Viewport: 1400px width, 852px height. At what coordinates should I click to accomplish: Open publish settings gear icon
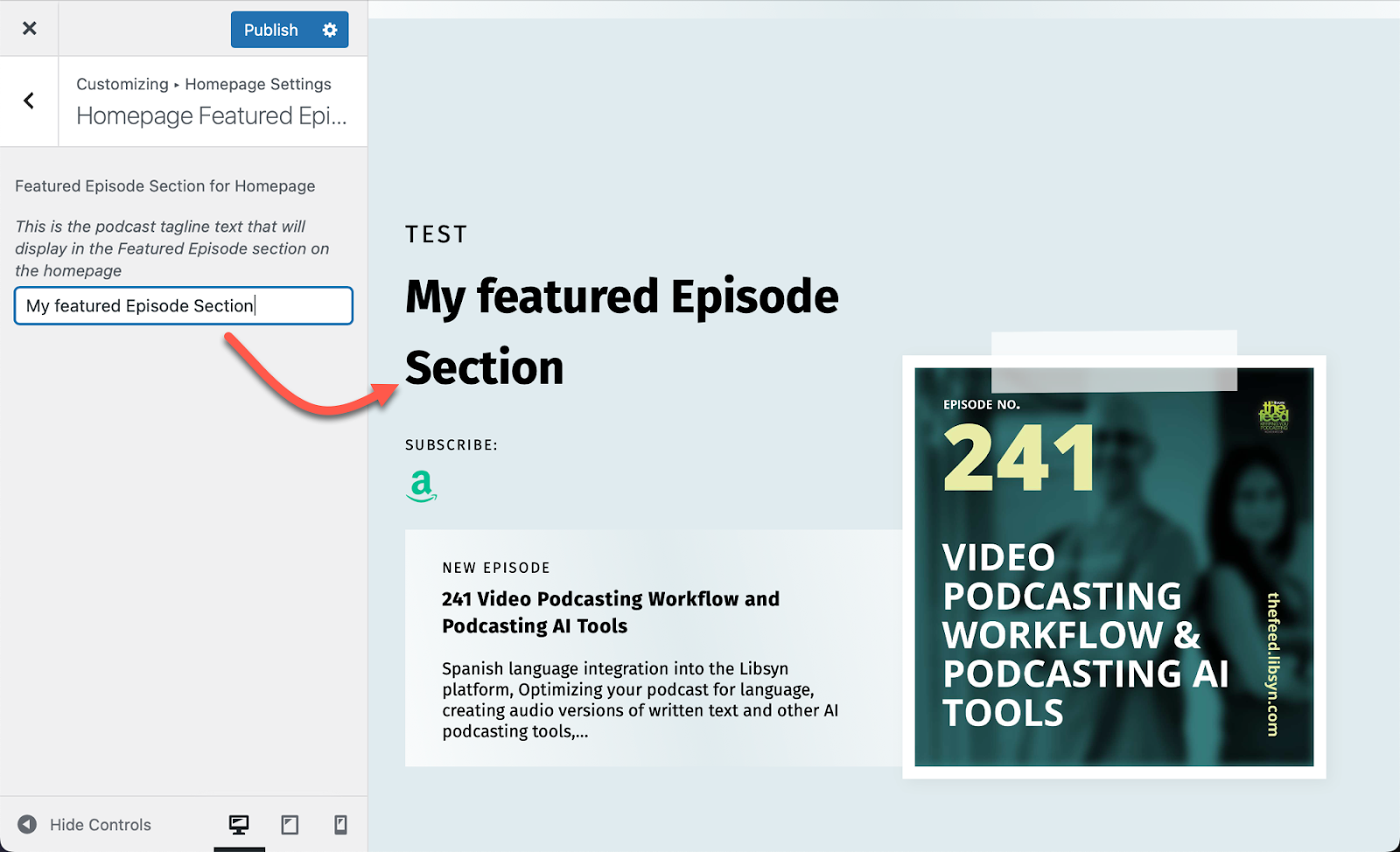tap(330, 30)
